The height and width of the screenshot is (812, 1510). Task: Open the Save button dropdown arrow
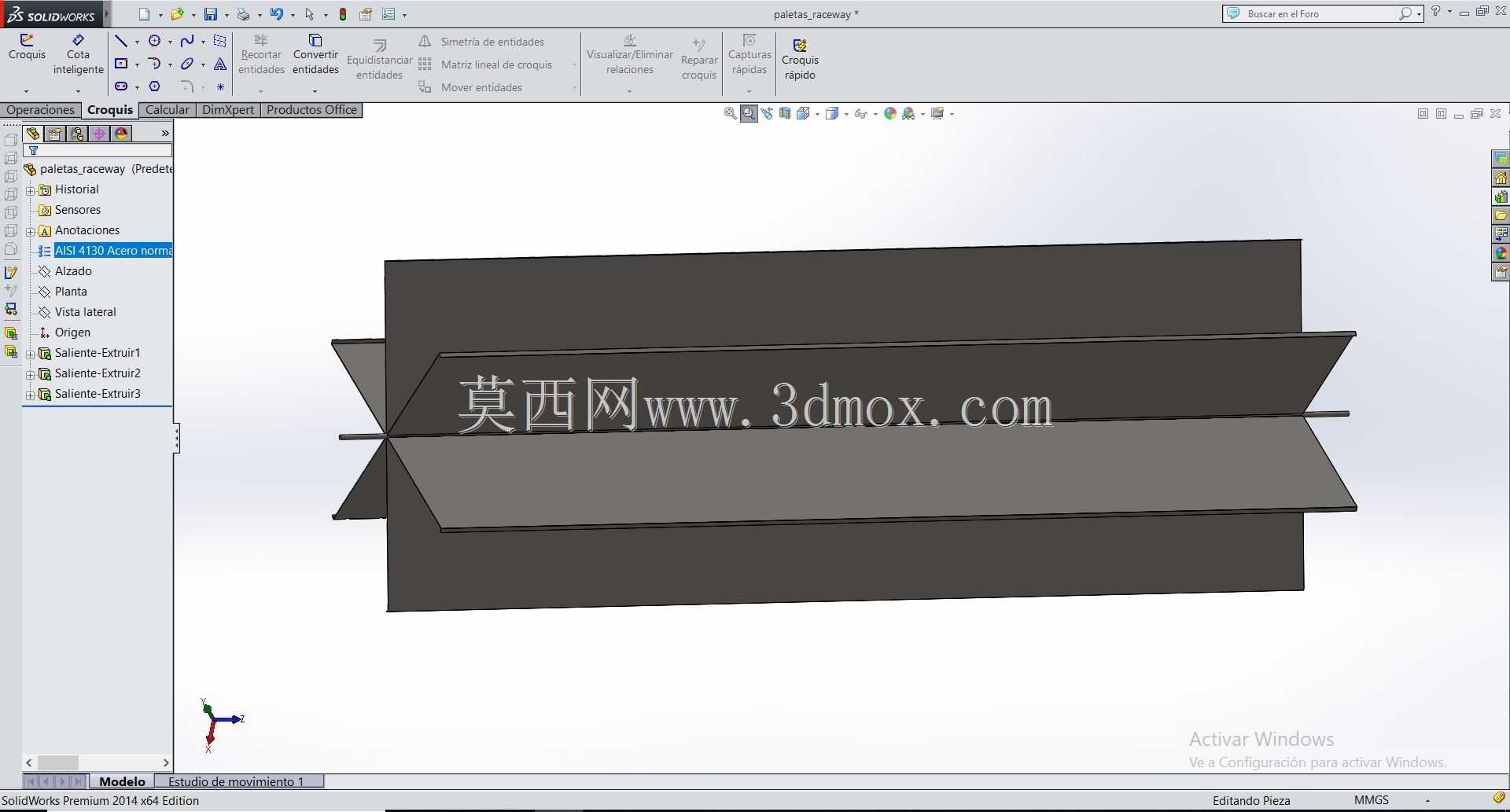[x=226, y=15]
